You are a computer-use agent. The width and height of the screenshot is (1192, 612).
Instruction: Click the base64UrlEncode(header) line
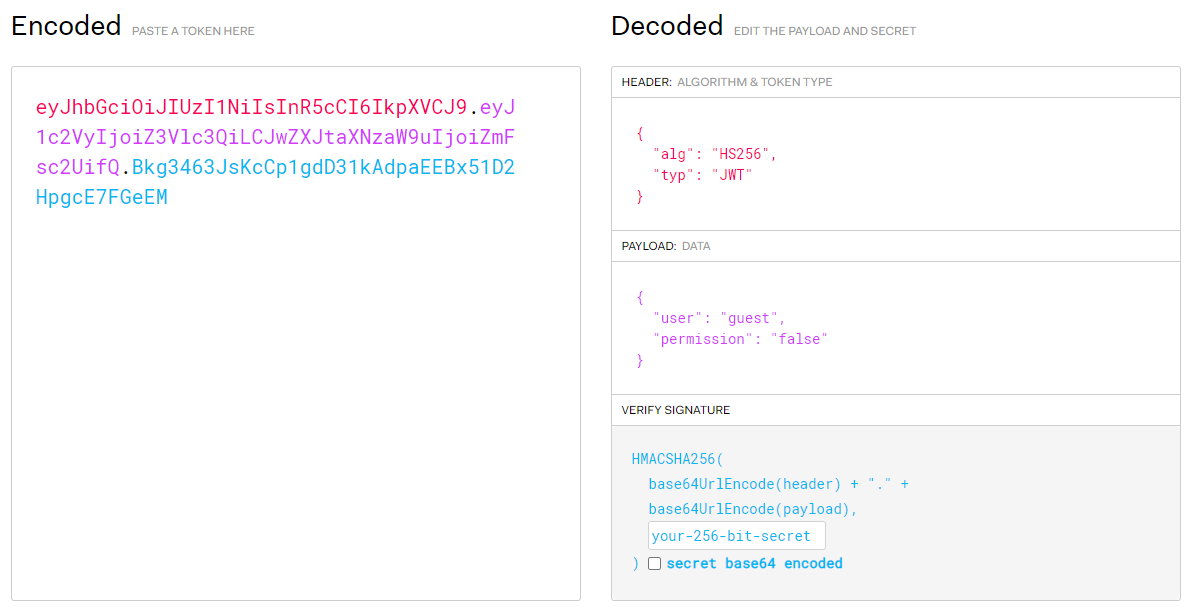[x=778, y=484]
